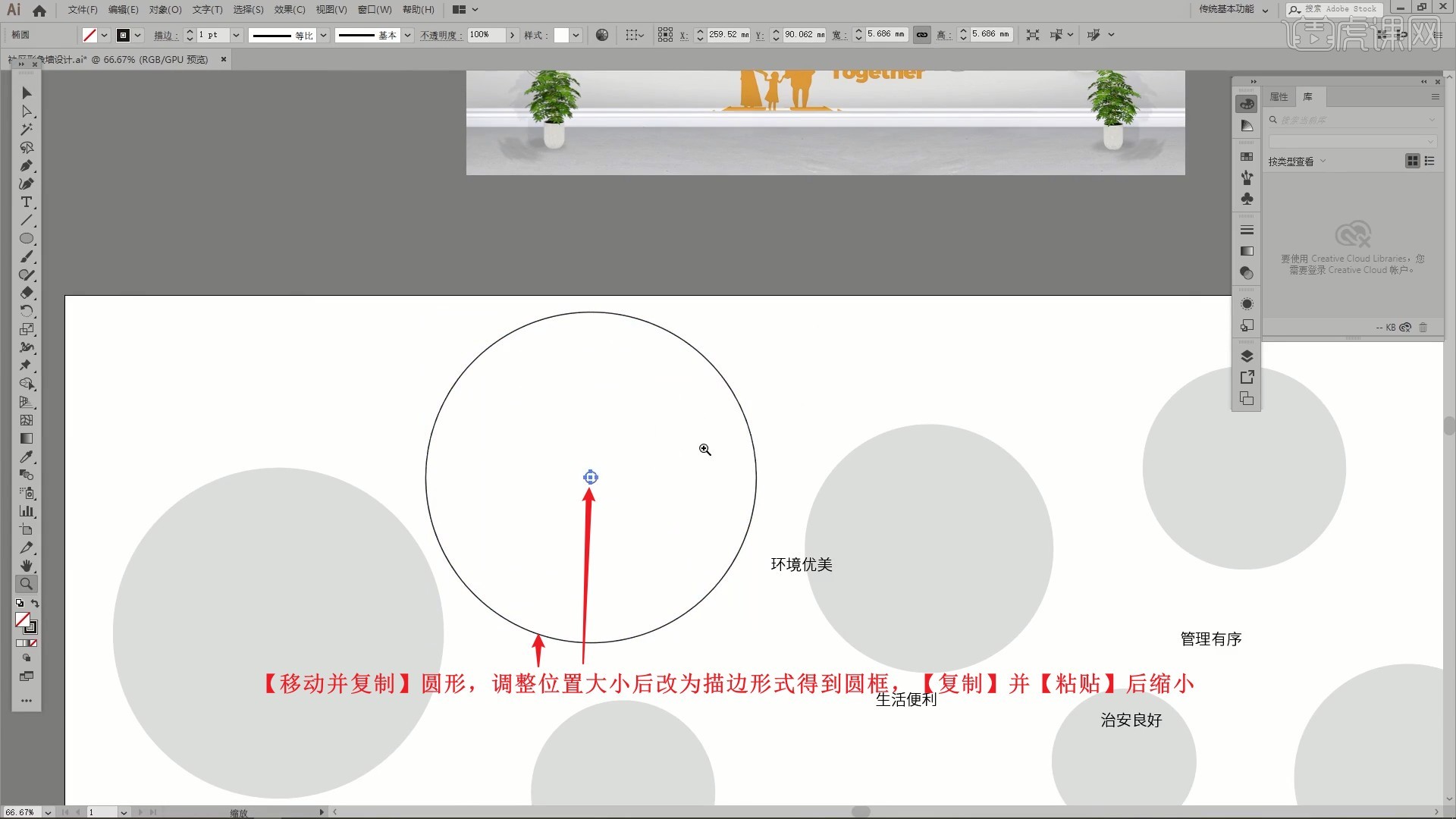This screenshot has width=1456, height=819.
Task: Click the 描边 label link
Action: pyautogui.click(x=165, y=36)
